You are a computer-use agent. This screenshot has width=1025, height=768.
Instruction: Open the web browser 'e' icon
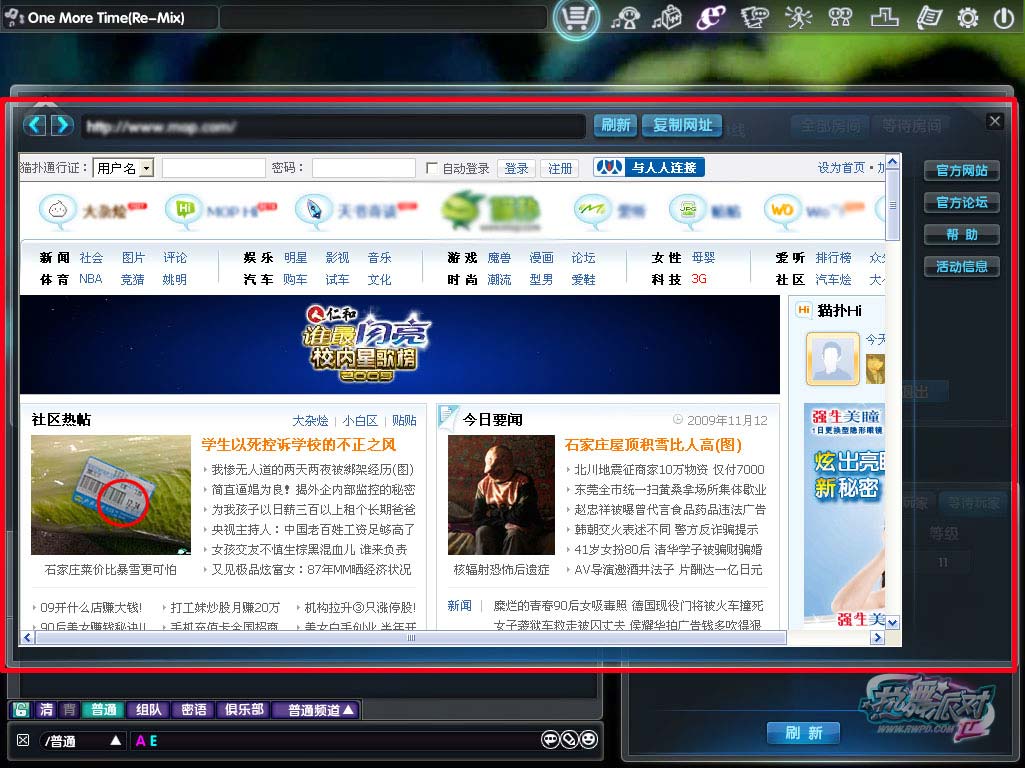point(711,18)
